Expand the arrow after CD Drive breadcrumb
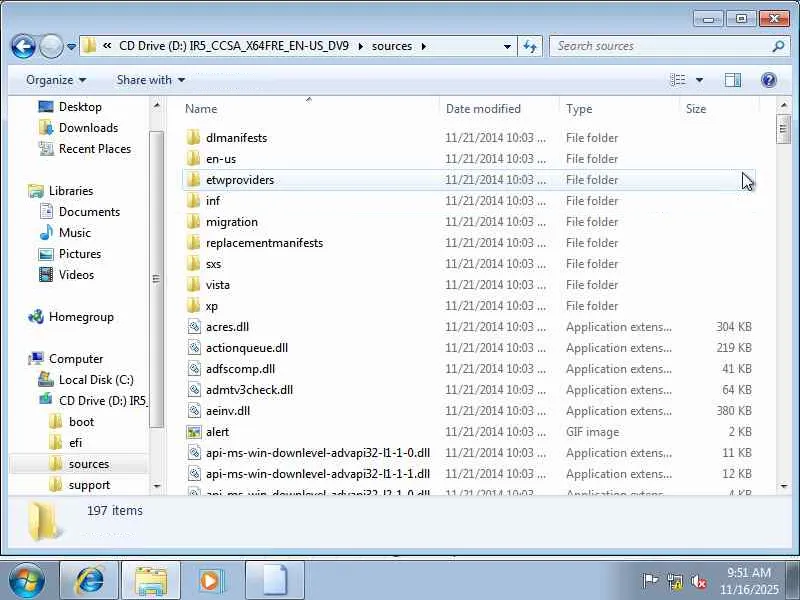The image size is (800, 600). pyautogui.click(x=361, y=46)
